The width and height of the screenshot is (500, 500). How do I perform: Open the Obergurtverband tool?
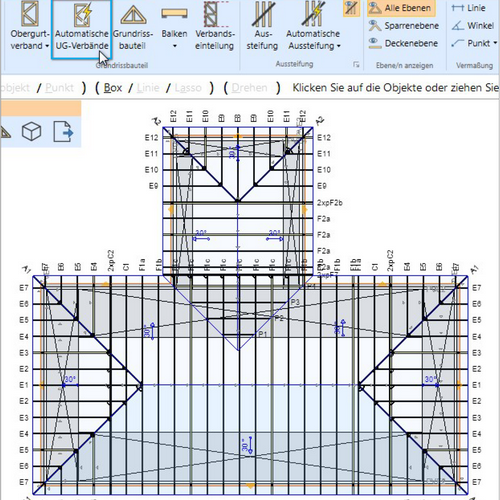coord(30,26)
